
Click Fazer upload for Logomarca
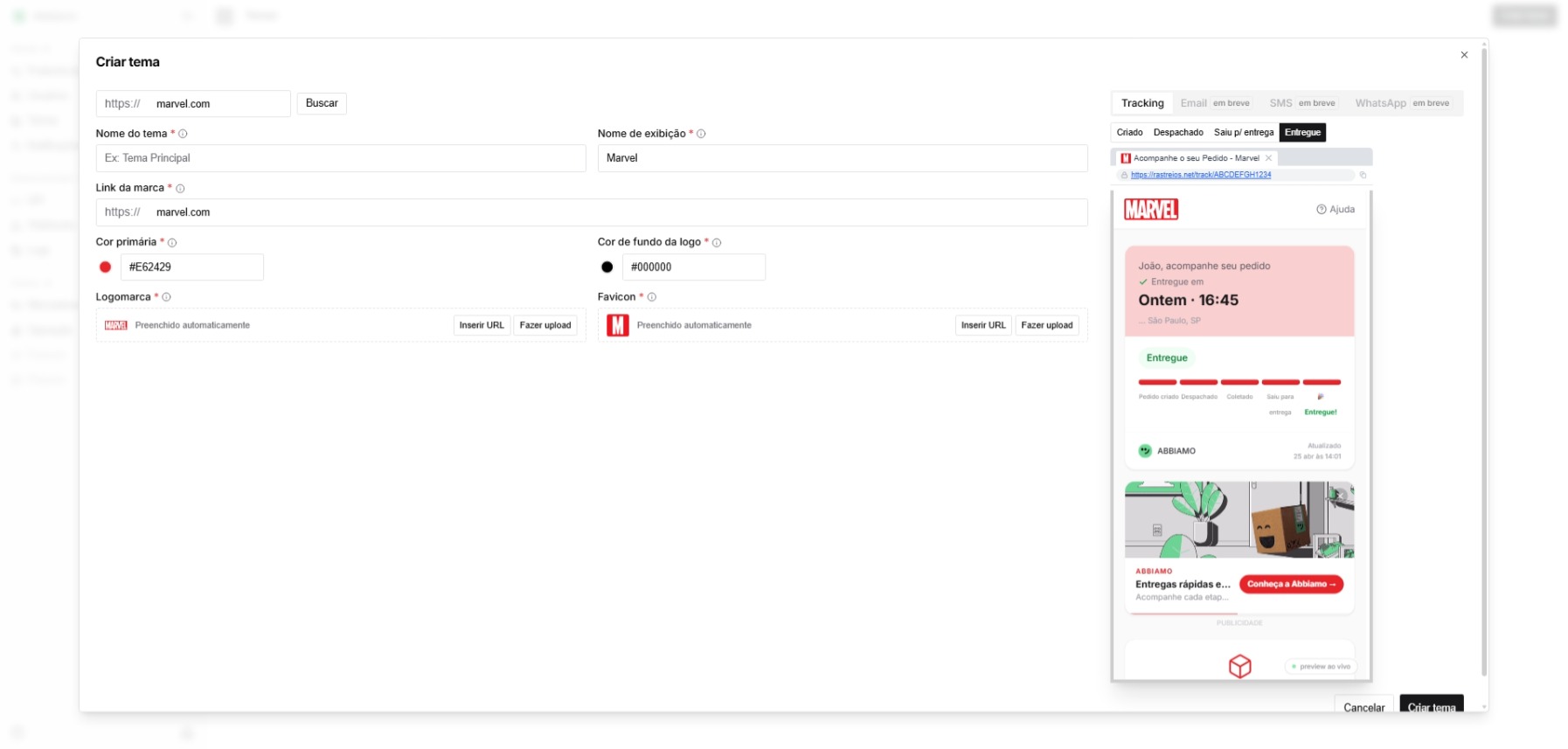[545, 325]
